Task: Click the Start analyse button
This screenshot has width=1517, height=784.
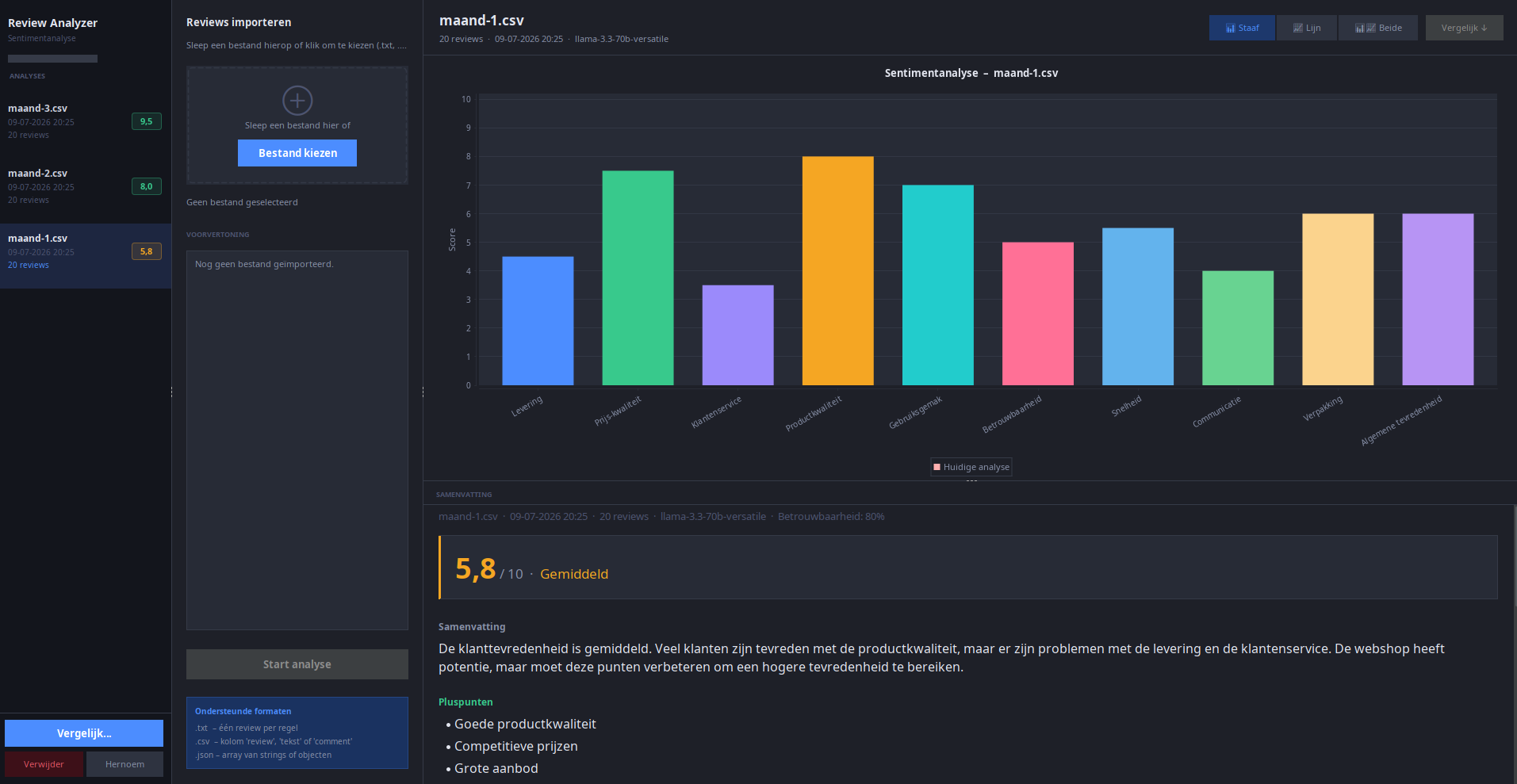Action: point(297,664)
